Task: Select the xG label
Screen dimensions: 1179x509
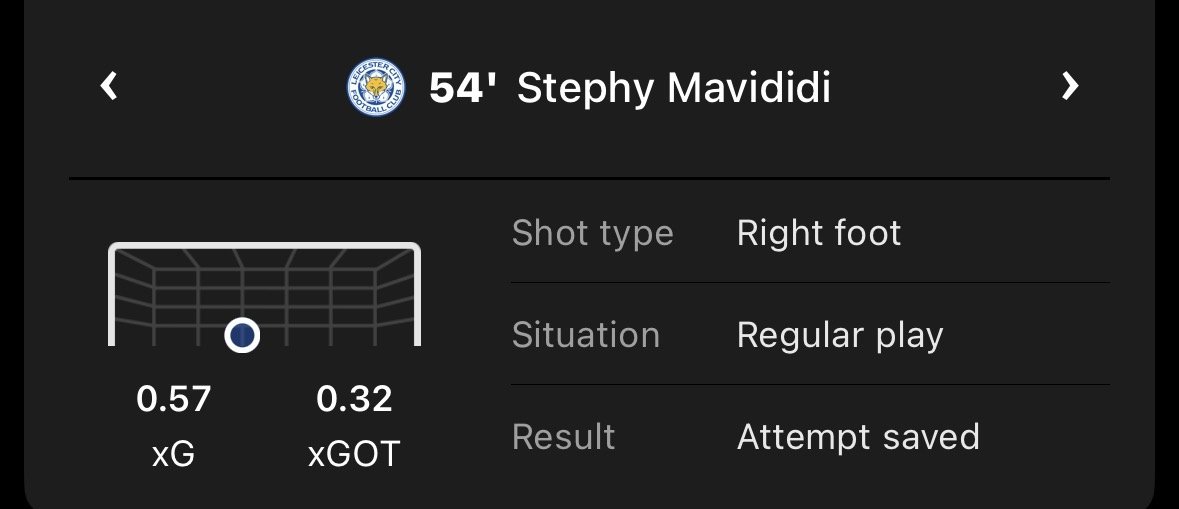Action: click(x=174, y=455)
